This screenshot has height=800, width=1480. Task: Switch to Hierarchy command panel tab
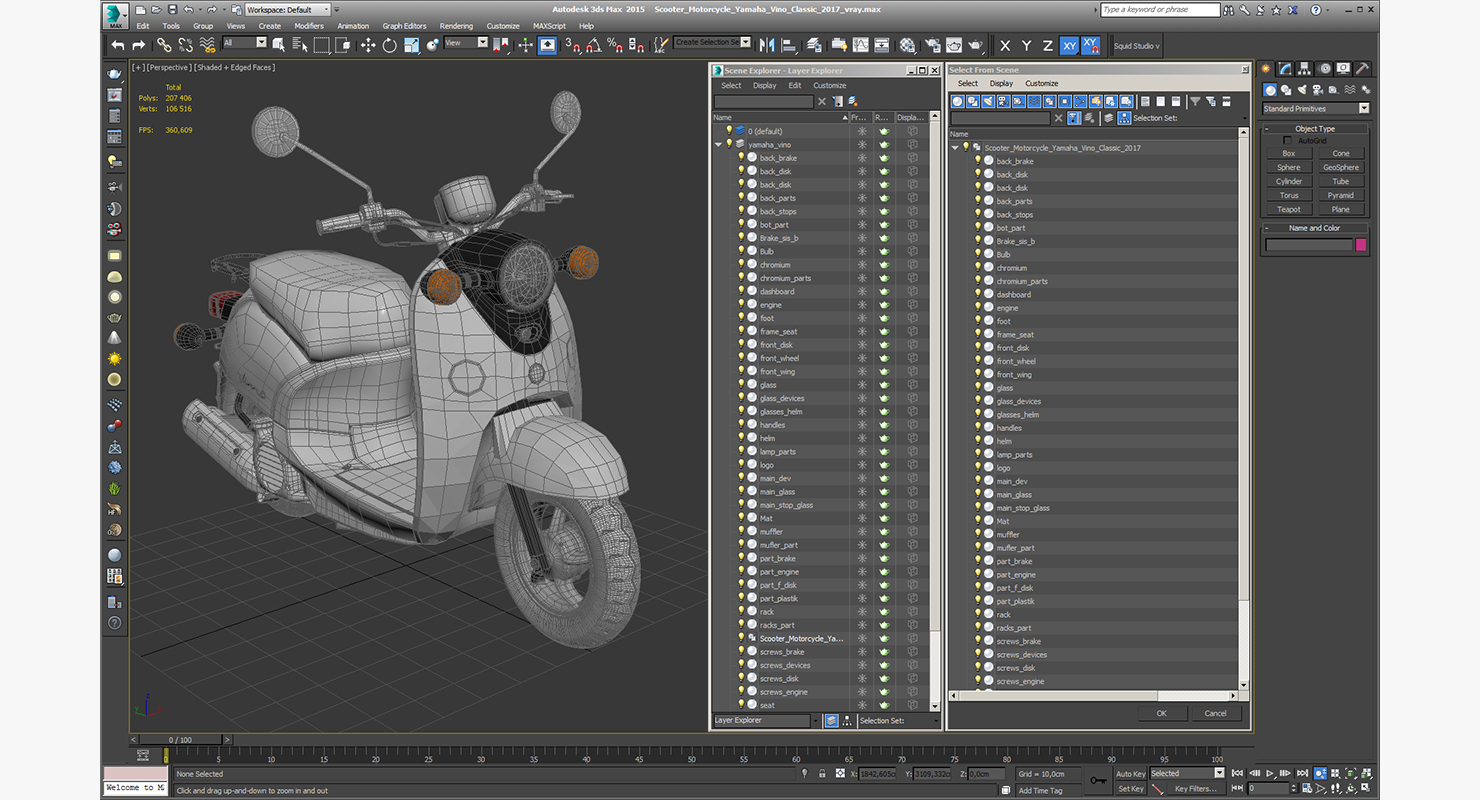(x=1304, y=69)
